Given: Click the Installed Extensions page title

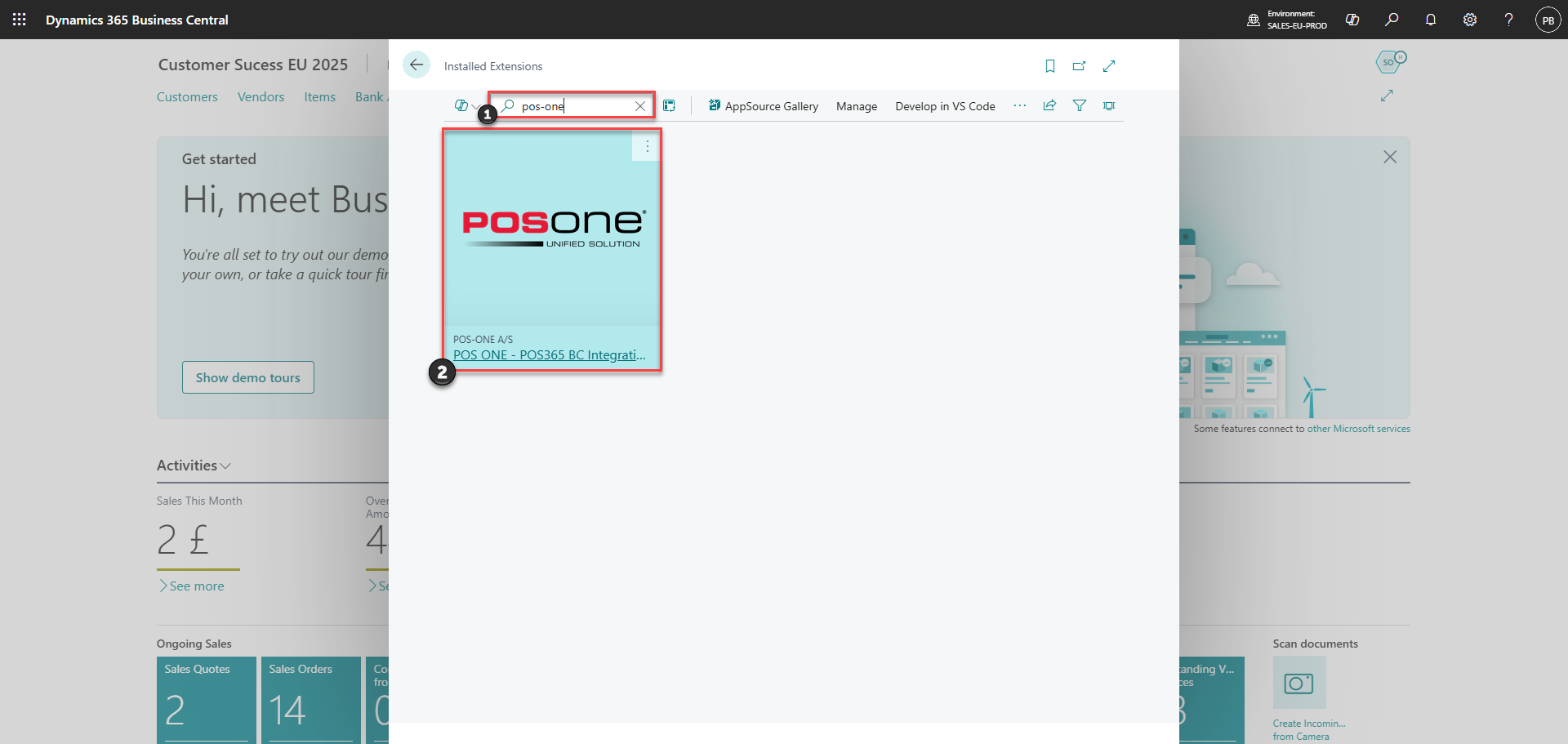Looking at the screenshot, I should tap(493, 66).
